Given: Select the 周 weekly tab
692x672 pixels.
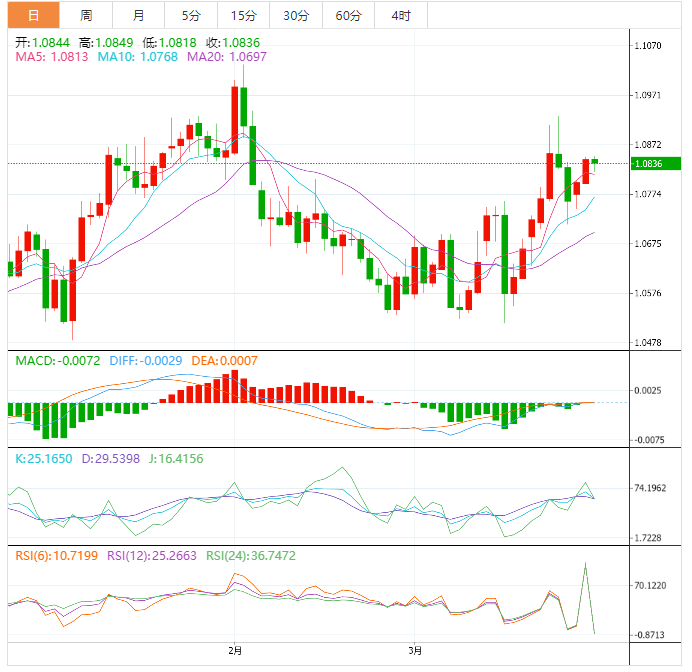Looking at the screenshot, I should point(87,15).
